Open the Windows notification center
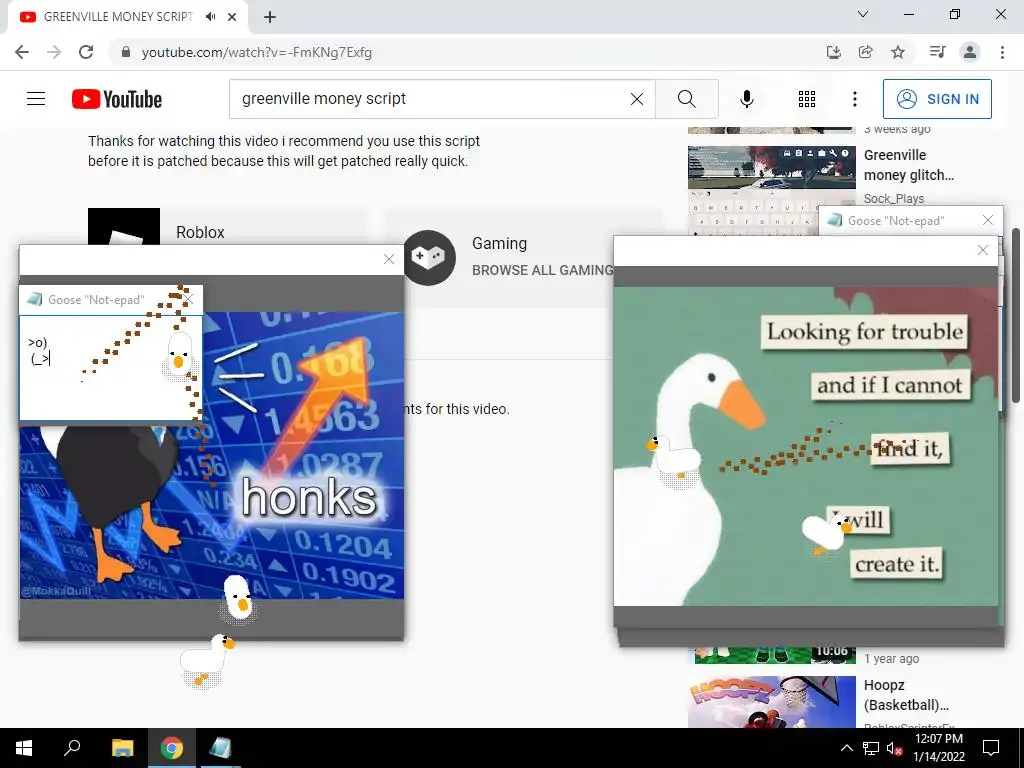The image size is (1024, 768). pyautogui.click(x=991, y=748)
